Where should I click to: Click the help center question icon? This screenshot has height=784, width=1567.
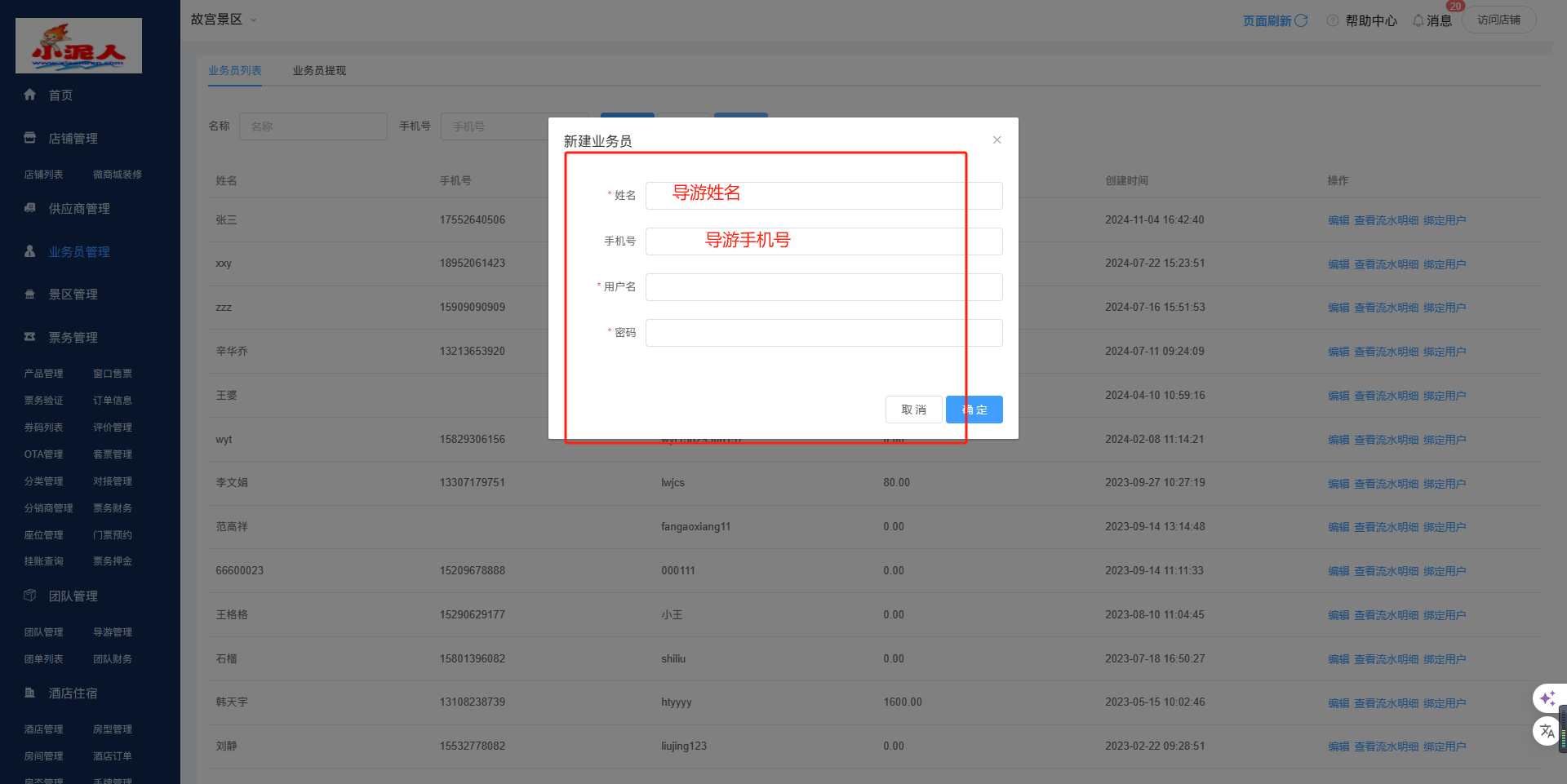pos(1333,20)
